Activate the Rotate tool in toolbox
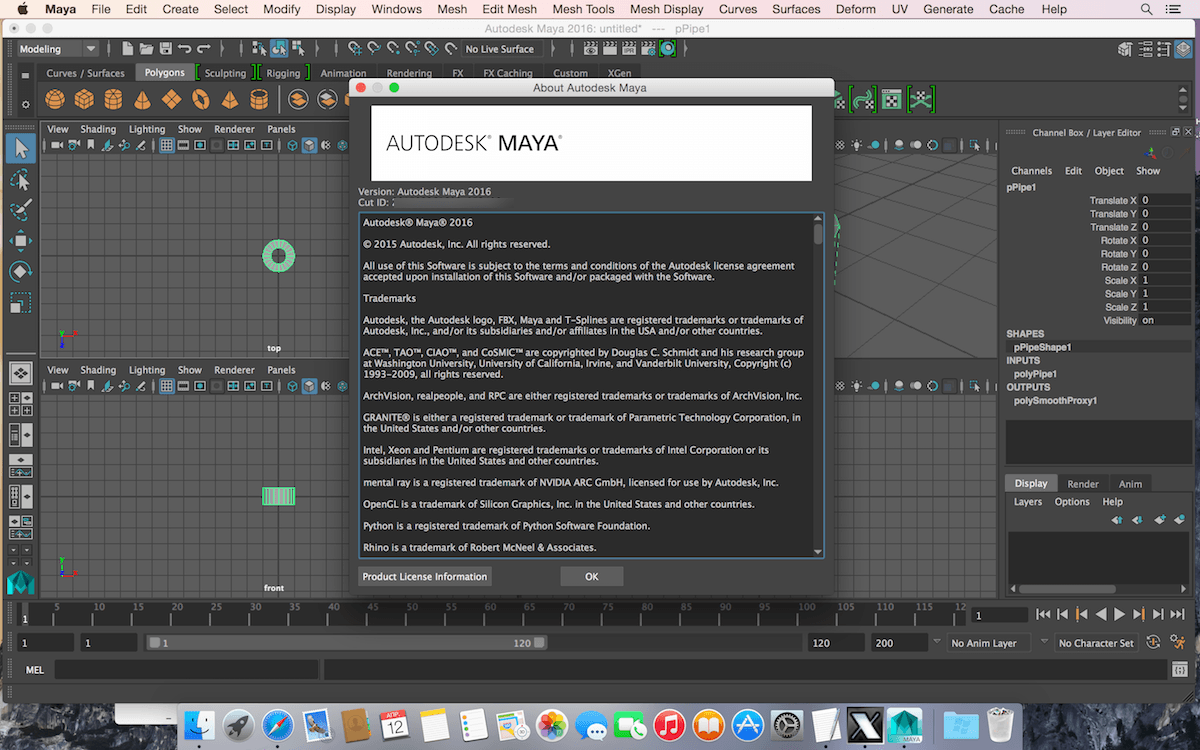Viewport: 1200px width, 750px height. coord(21,271)
